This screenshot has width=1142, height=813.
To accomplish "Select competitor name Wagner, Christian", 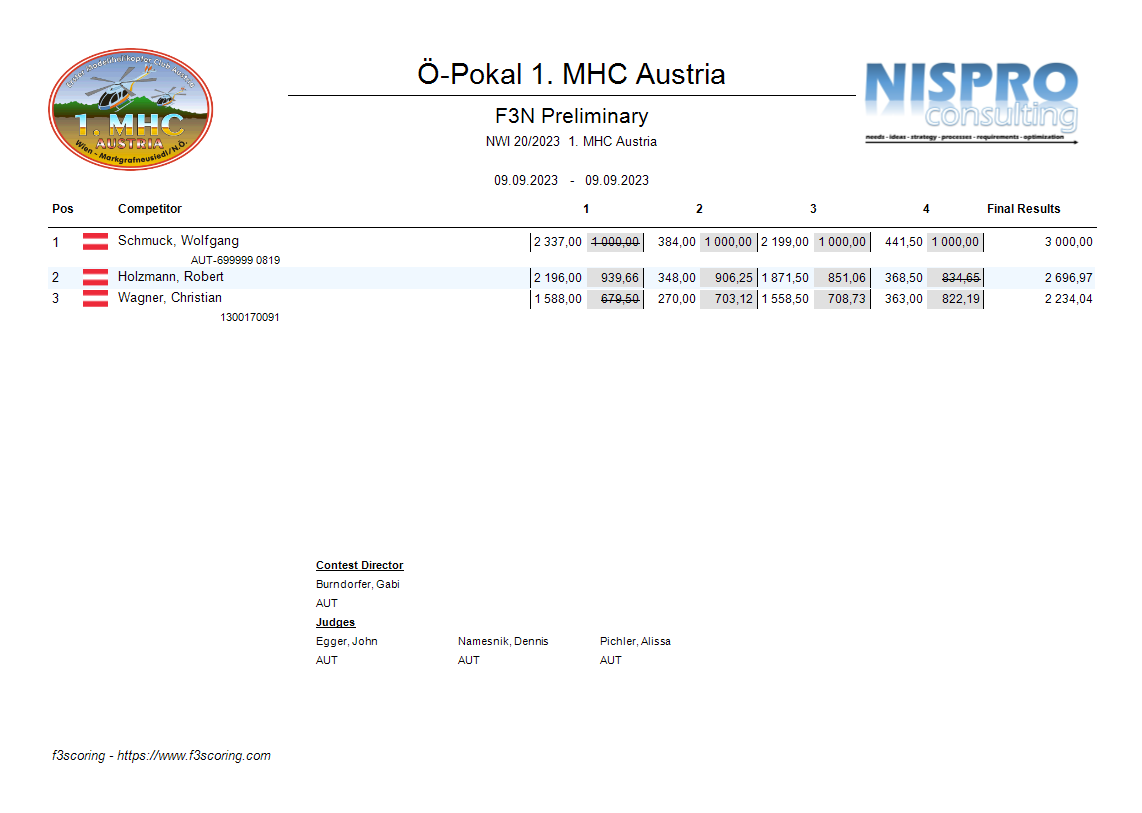I will point(169,298).
